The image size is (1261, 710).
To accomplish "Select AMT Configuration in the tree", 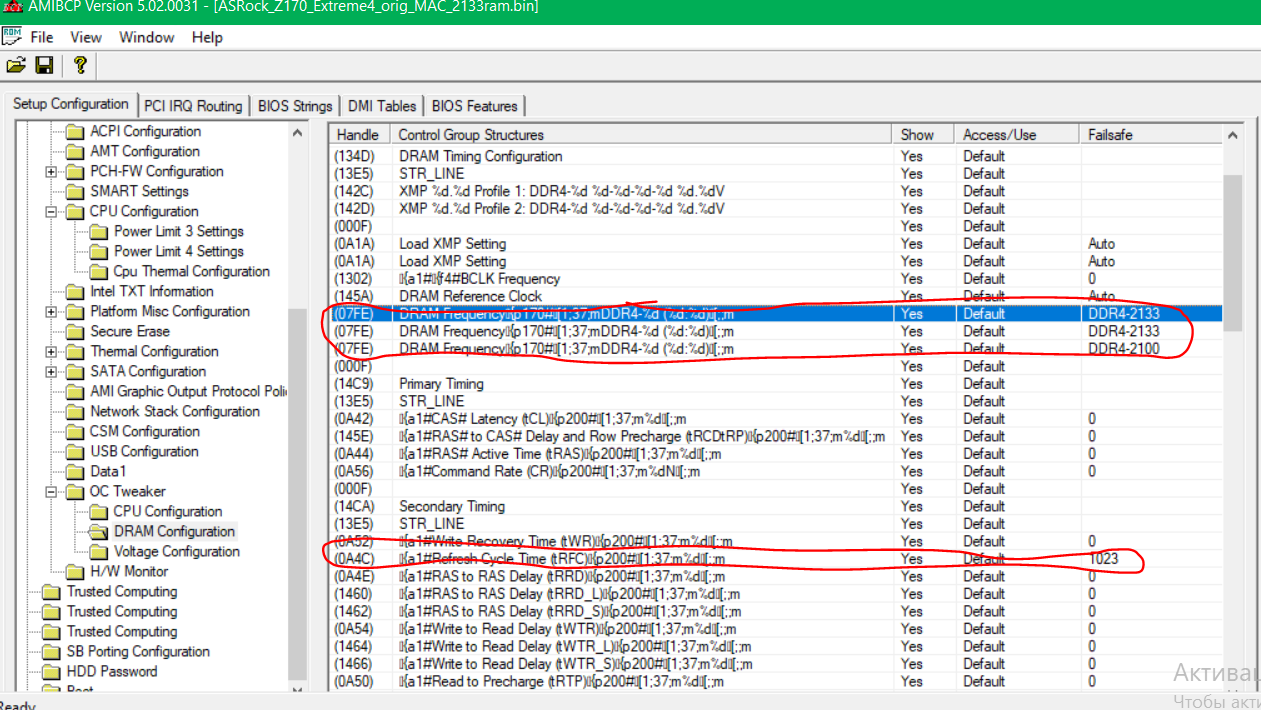I will coord(145,151).
